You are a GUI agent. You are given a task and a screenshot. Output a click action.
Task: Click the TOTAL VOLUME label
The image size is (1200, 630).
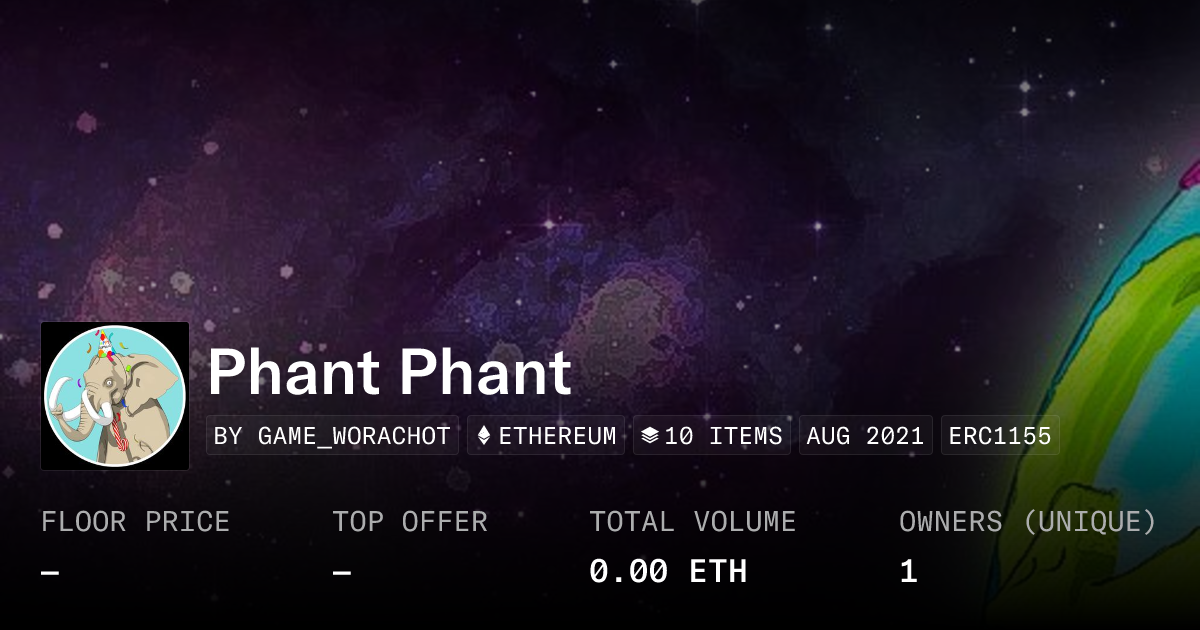click(692, 522)
